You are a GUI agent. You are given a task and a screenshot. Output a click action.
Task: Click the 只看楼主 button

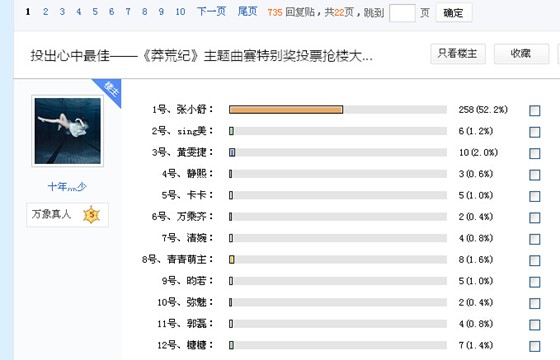tap(458, 54)
